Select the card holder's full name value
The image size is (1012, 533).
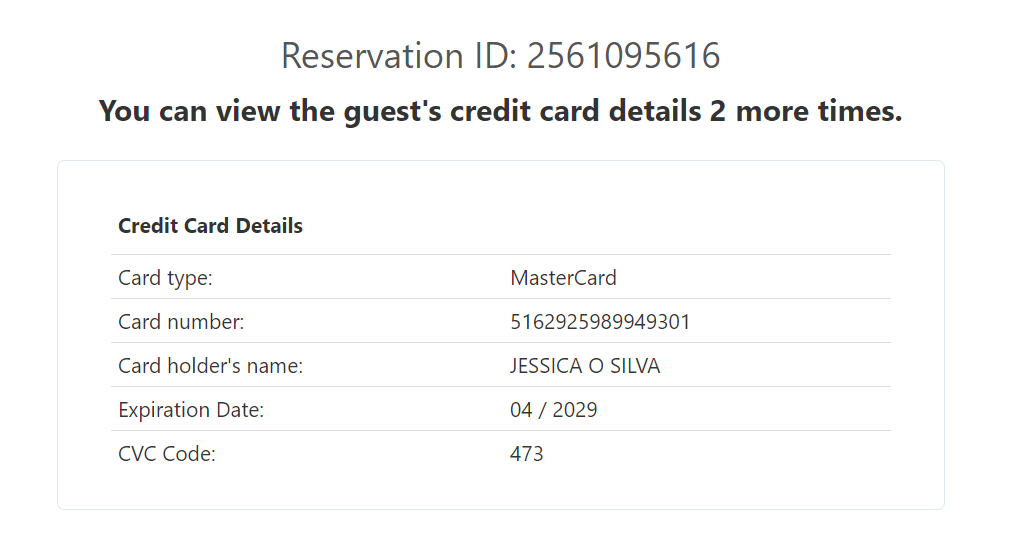pyautogui.click(x=585, y=366)
